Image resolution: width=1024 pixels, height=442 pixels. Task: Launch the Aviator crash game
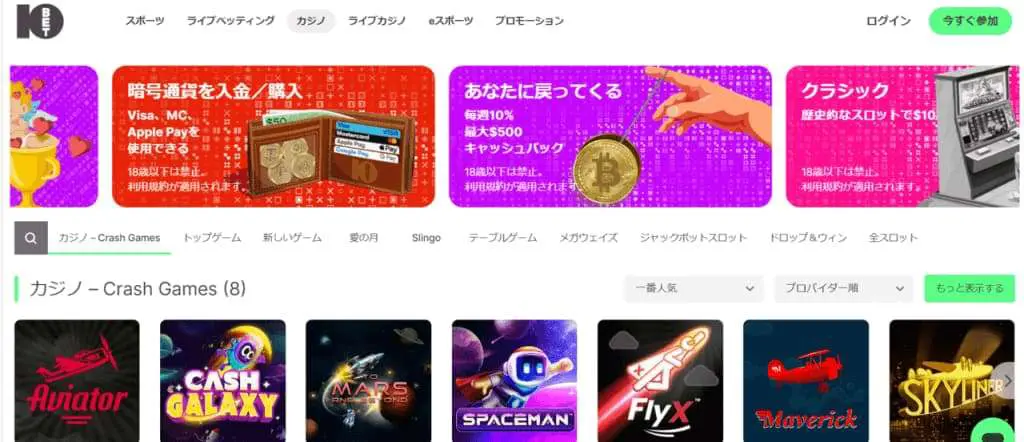tap(77, 381)
